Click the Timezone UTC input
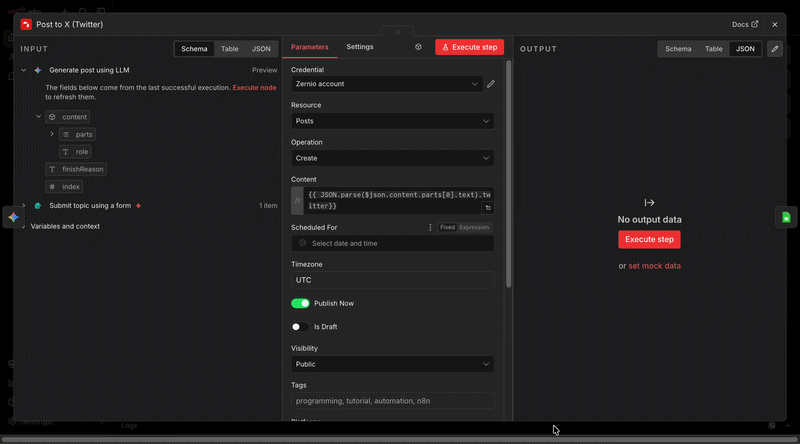The height and width of the screenshot is (444, 800). tap(392, 280)
